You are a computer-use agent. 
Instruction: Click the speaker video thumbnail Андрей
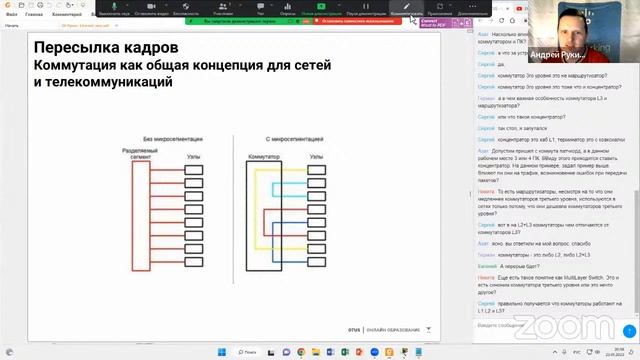pos(584,31)
